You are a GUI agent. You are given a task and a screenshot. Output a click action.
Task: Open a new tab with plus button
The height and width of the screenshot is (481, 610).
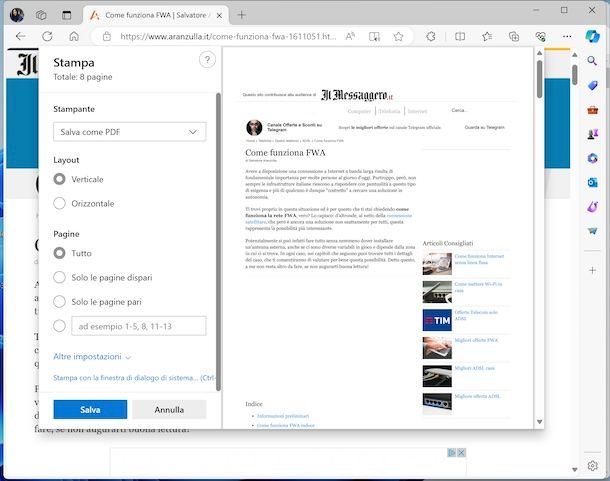(242, 15)
